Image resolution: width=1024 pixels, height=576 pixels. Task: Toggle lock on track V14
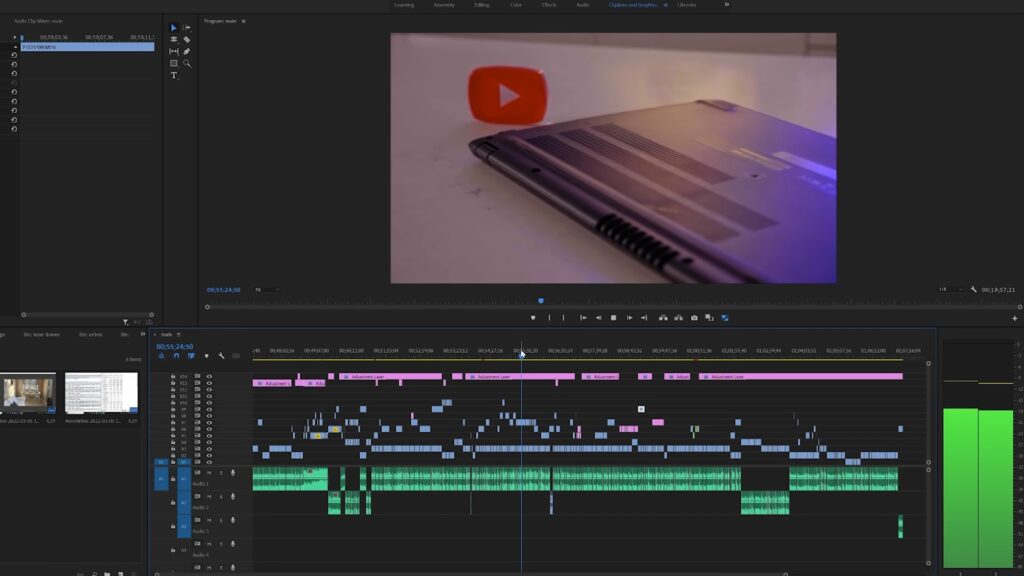coord(173,377)
